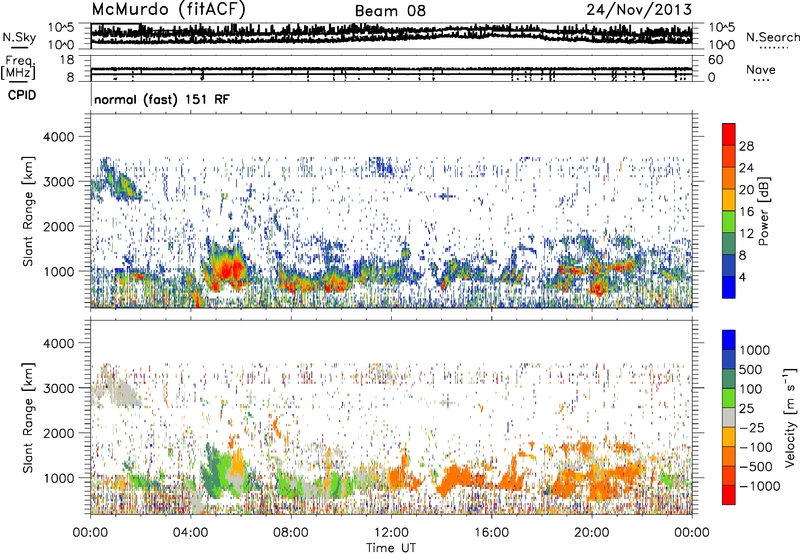The image size is (800, 554).
Task: Click the 'CPID' label
Action: [x=22, y=95]
